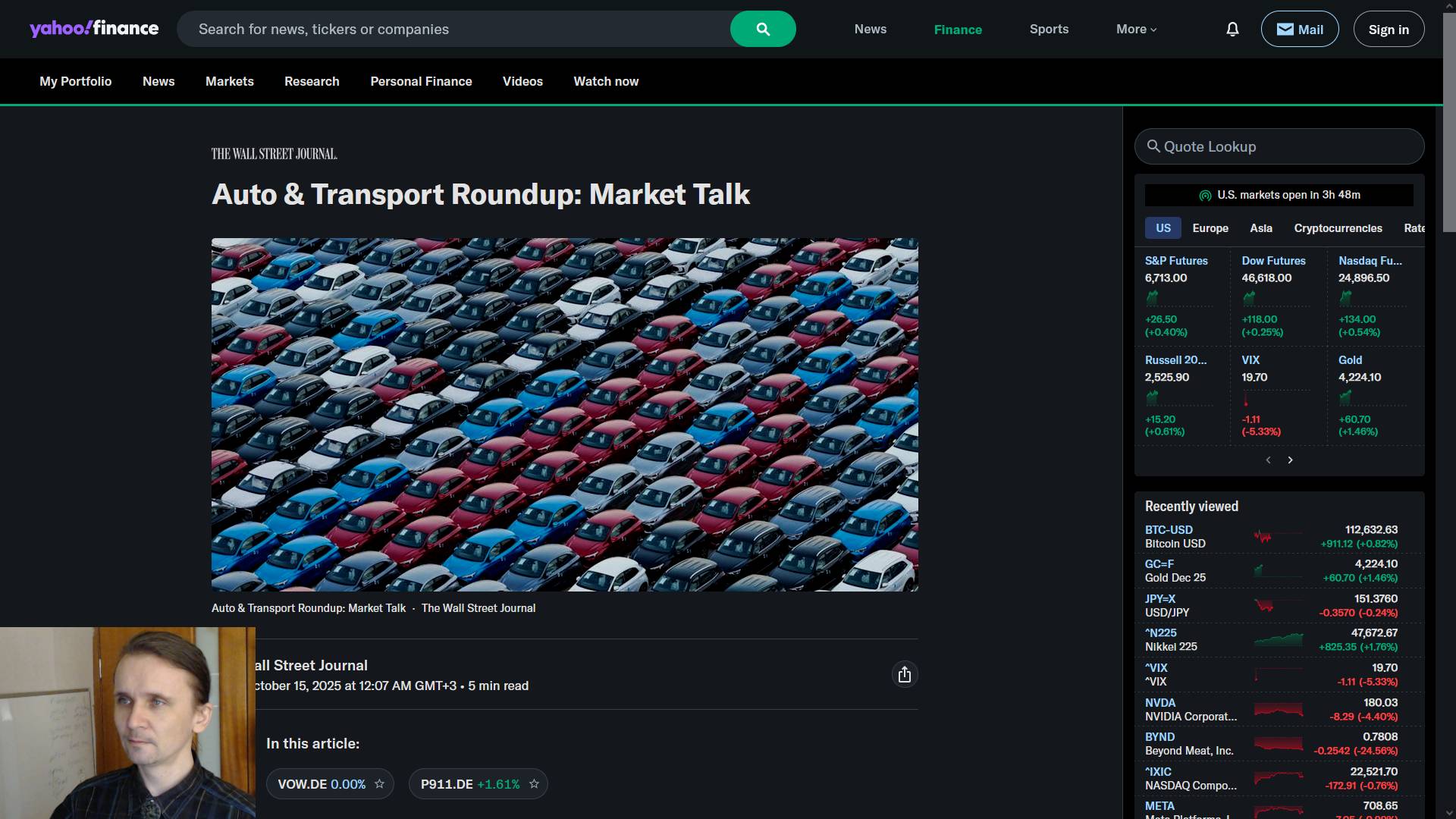Select the Cryptocurrencies markets tab
This screenshot has height=819, width=1456.
(1338, 228)
